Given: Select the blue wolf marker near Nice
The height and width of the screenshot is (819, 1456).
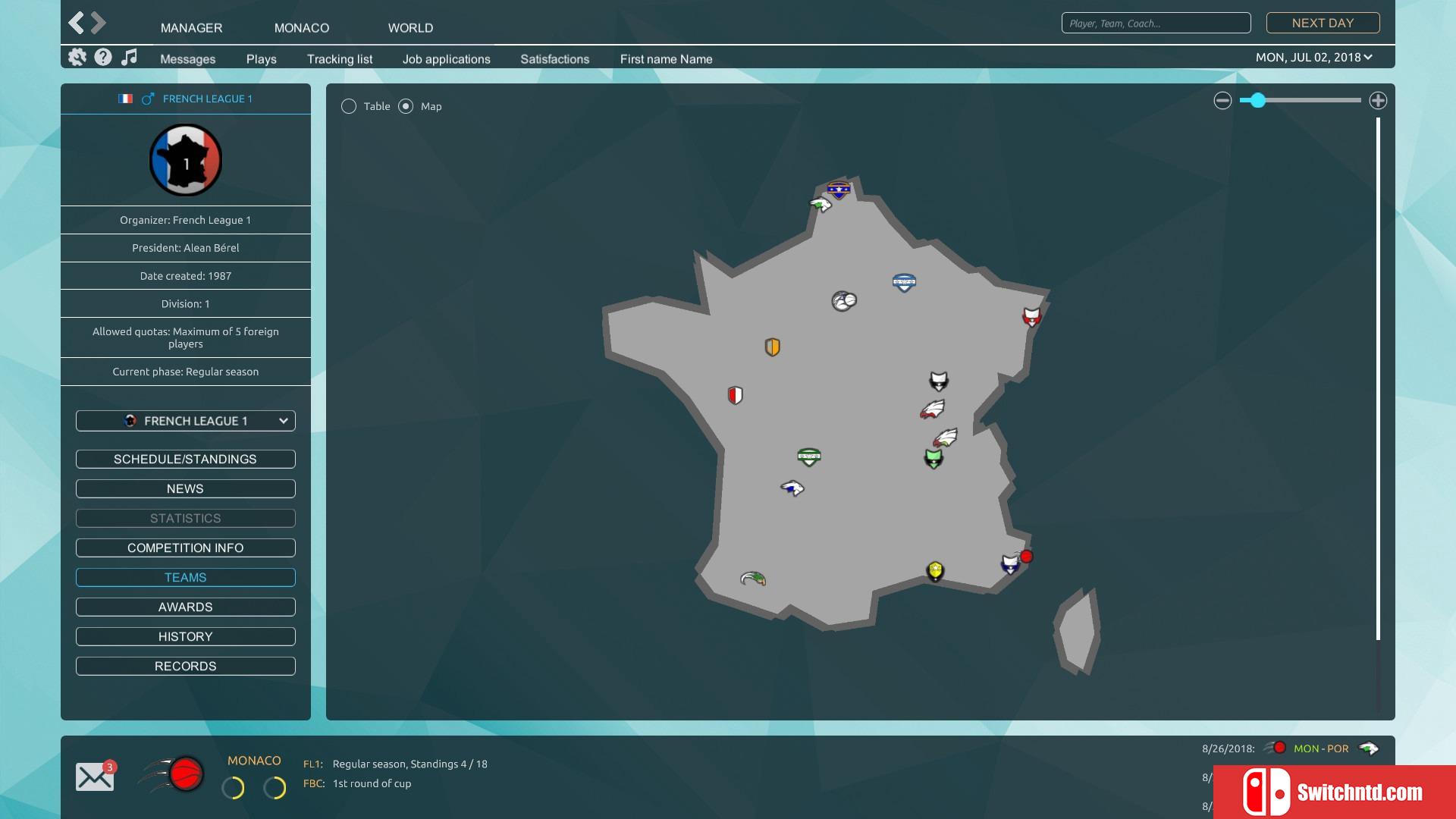Looking at the screenshot, I should (x=1010, y=564).
